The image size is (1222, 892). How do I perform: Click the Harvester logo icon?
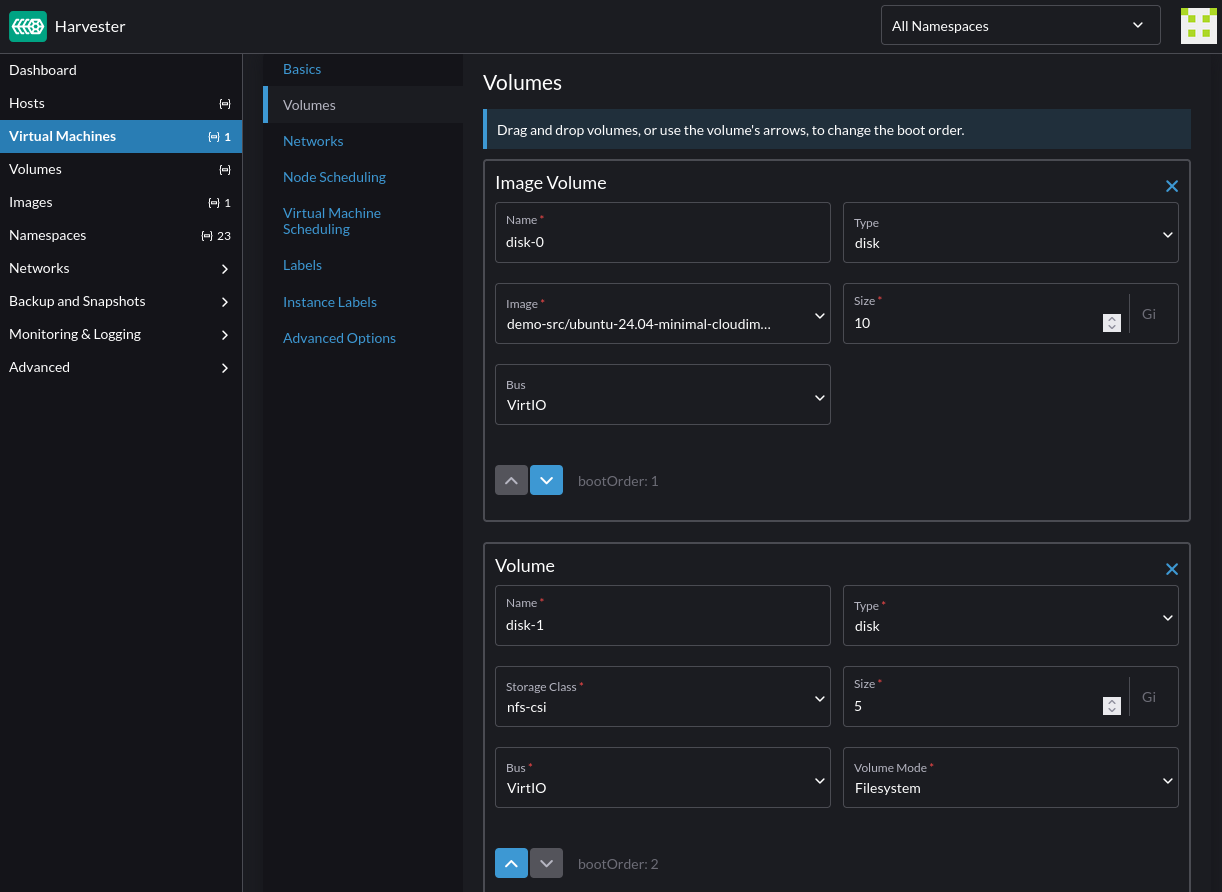pyautogui.click(x=28, y=26)
